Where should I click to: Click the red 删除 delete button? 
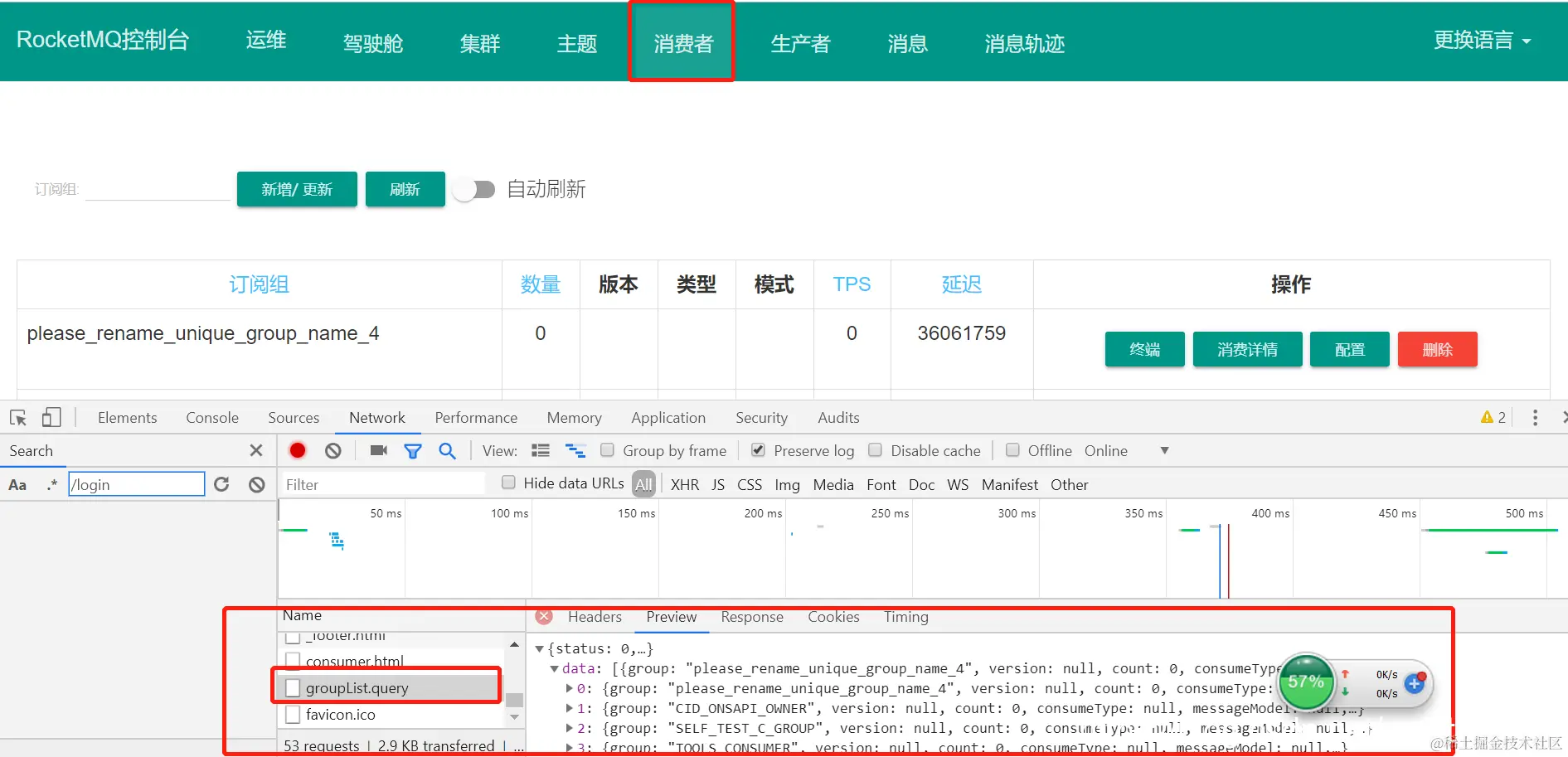click(1437, 349)
